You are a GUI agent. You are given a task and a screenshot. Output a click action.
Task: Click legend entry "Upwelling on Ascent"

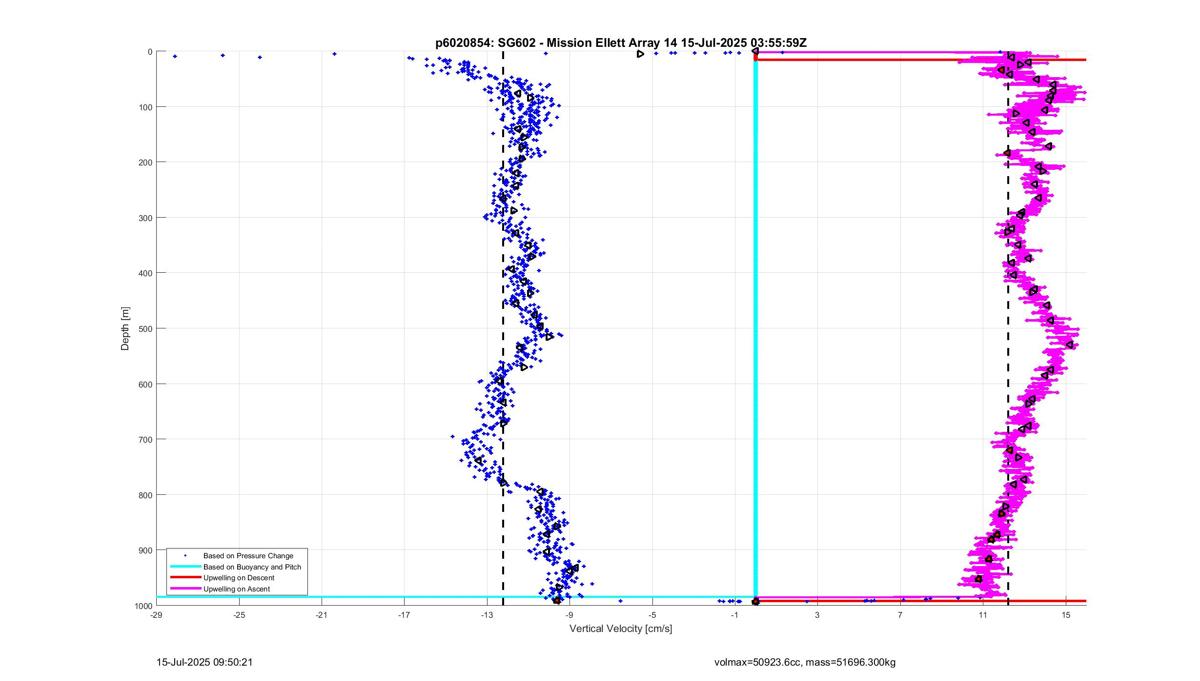coord(237,589)
